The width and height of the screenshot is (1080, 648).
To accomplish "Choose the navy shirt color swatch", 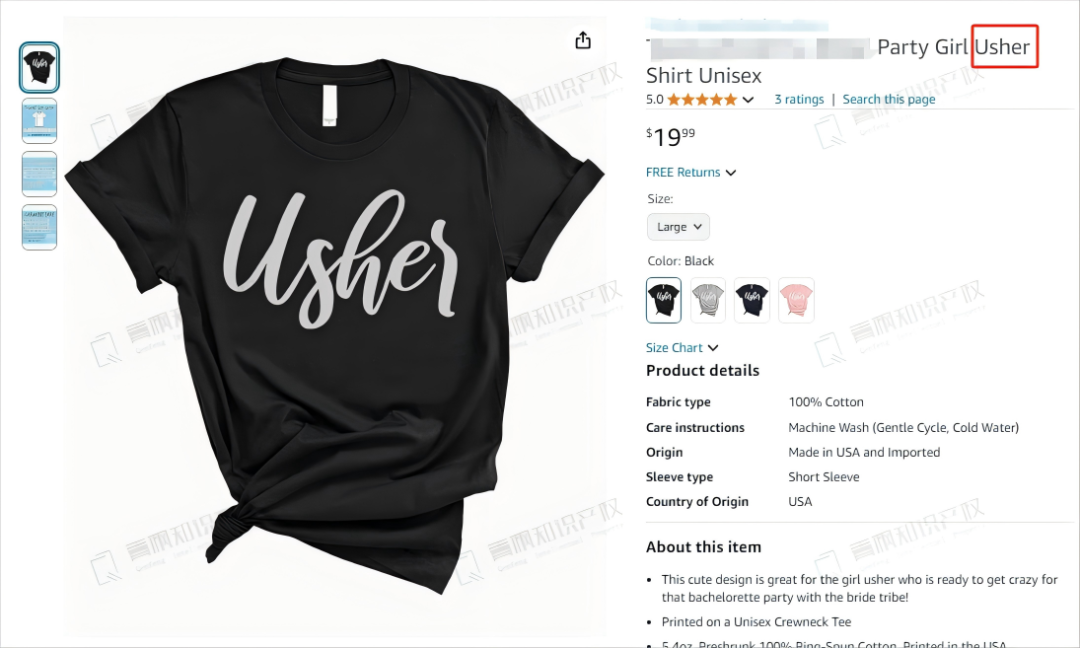I will pyautogui.click(x=752, y=300).
